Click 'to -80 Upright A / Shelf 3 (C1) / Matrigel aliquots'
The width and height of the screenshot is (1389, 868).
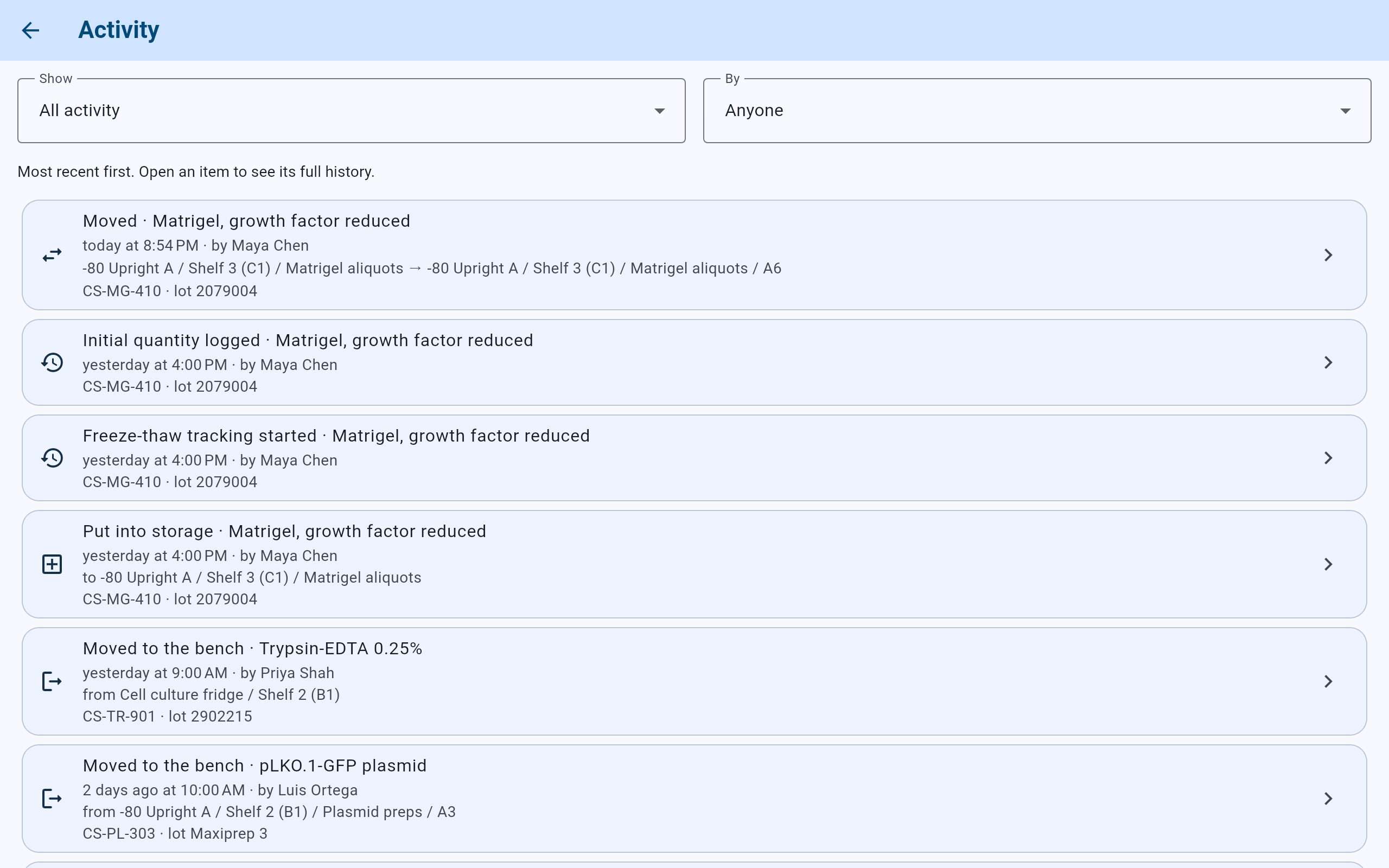pyautogui.click(x=252, y=578)
